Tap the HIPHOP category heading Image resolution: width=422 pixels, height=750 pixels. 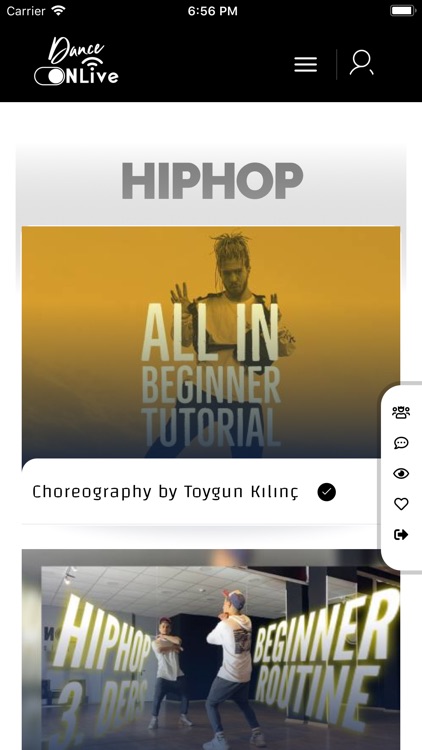212,180
